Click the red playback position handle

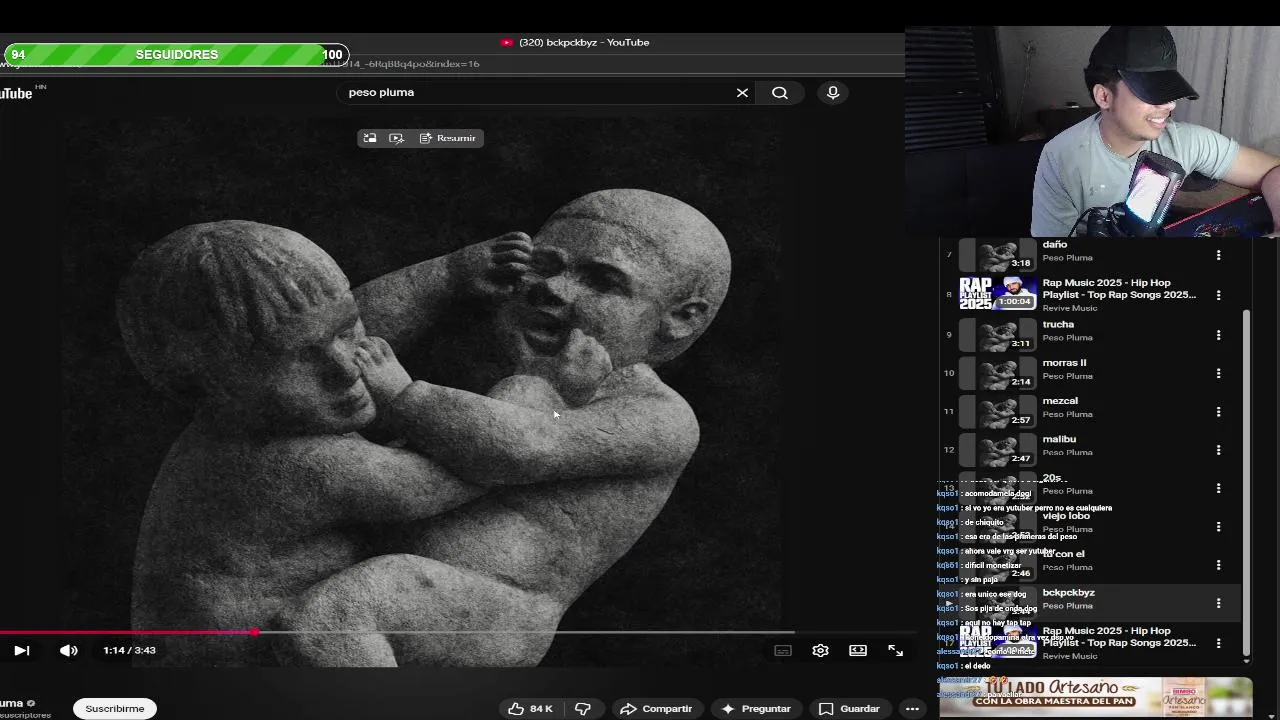point(255,632)
